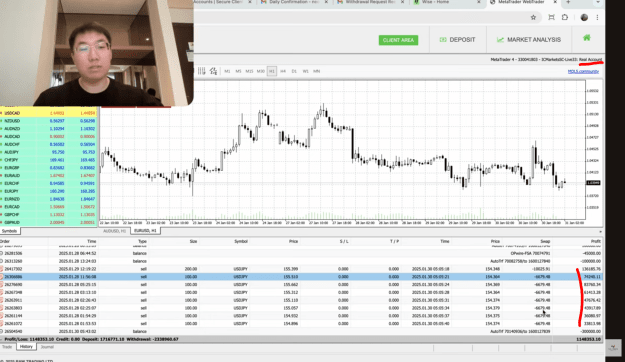Select GBPAUD in the symbols list
Image resolution: width=625 pixels, height=362 pixels.
[48, 222]
